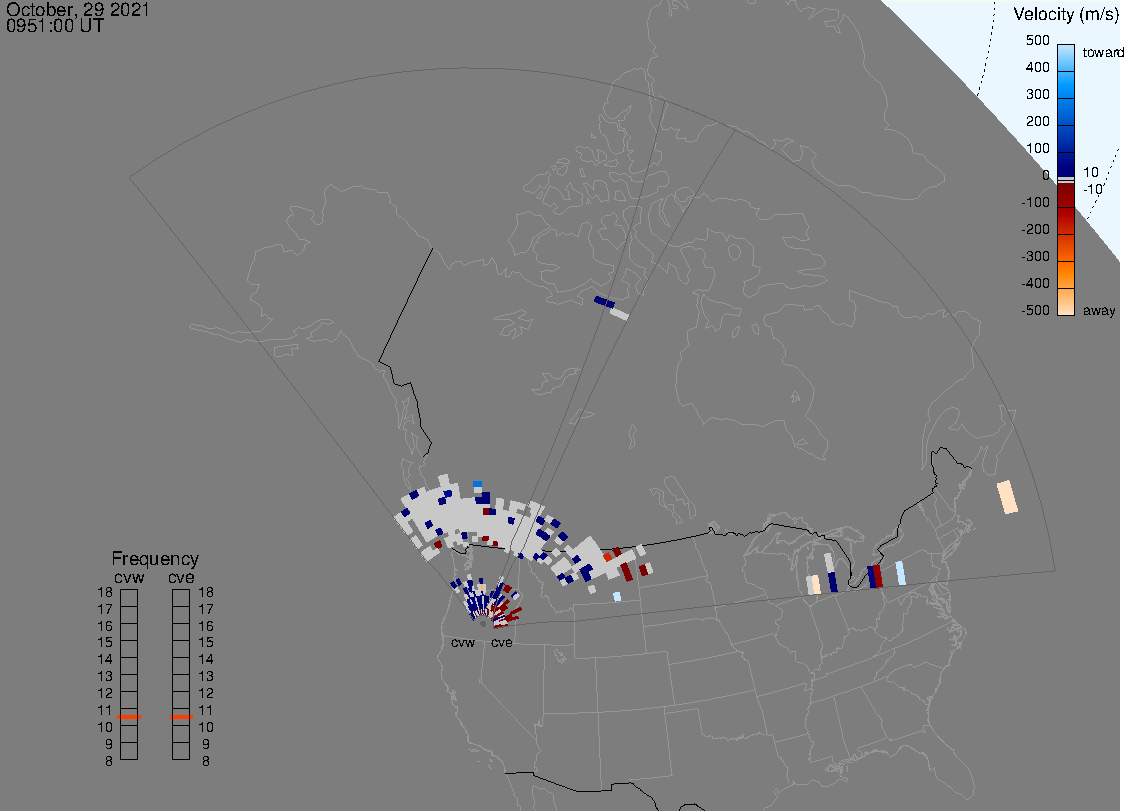Click "18" left of the cvw frequency bar

(x=105, y=592)
